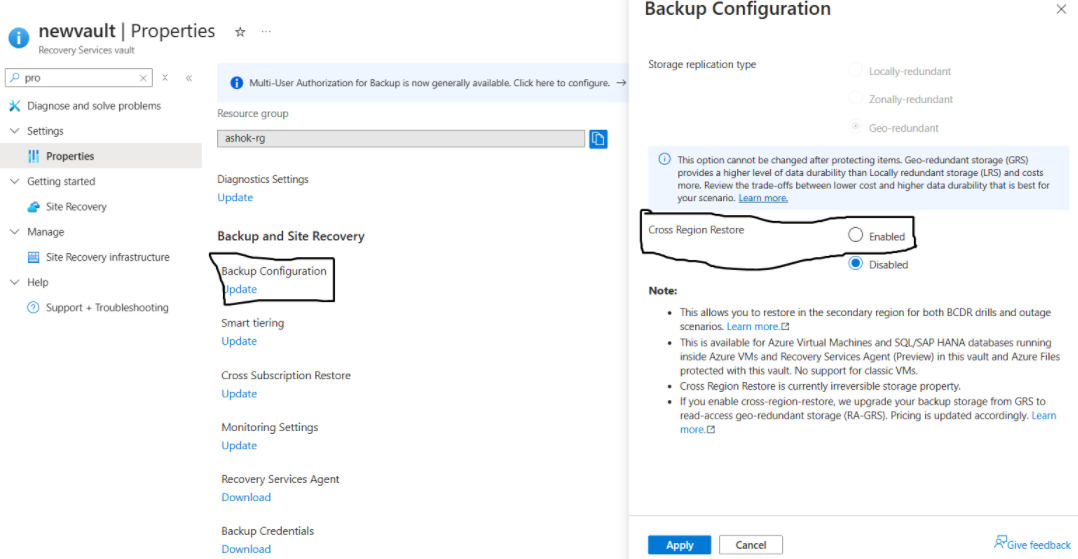1078x559 pixels.
Task: Click Update under Cross Subscription Restore
Action: point(239,394)
